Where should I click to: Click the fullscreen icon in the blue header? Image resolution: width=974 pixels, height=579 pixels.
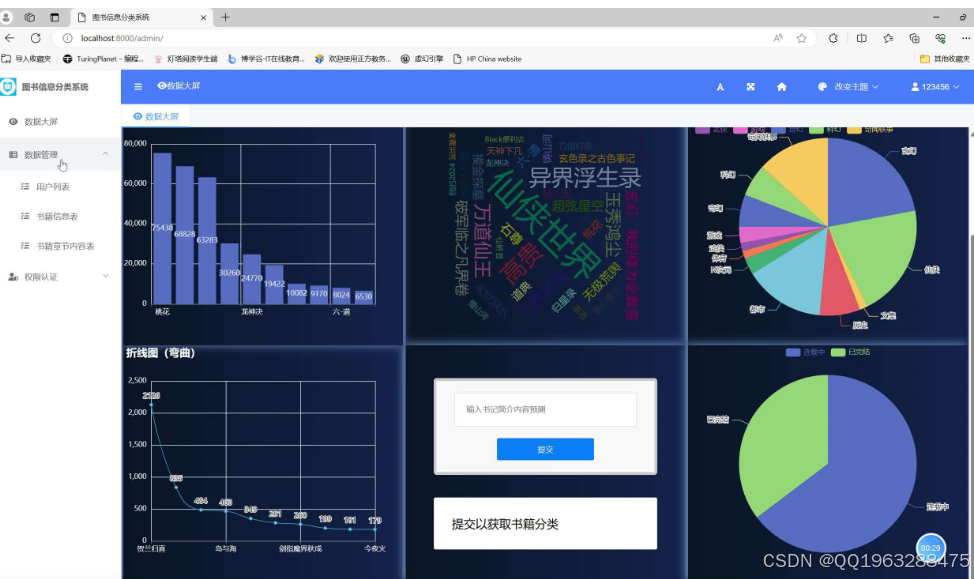tap(750, 87)
